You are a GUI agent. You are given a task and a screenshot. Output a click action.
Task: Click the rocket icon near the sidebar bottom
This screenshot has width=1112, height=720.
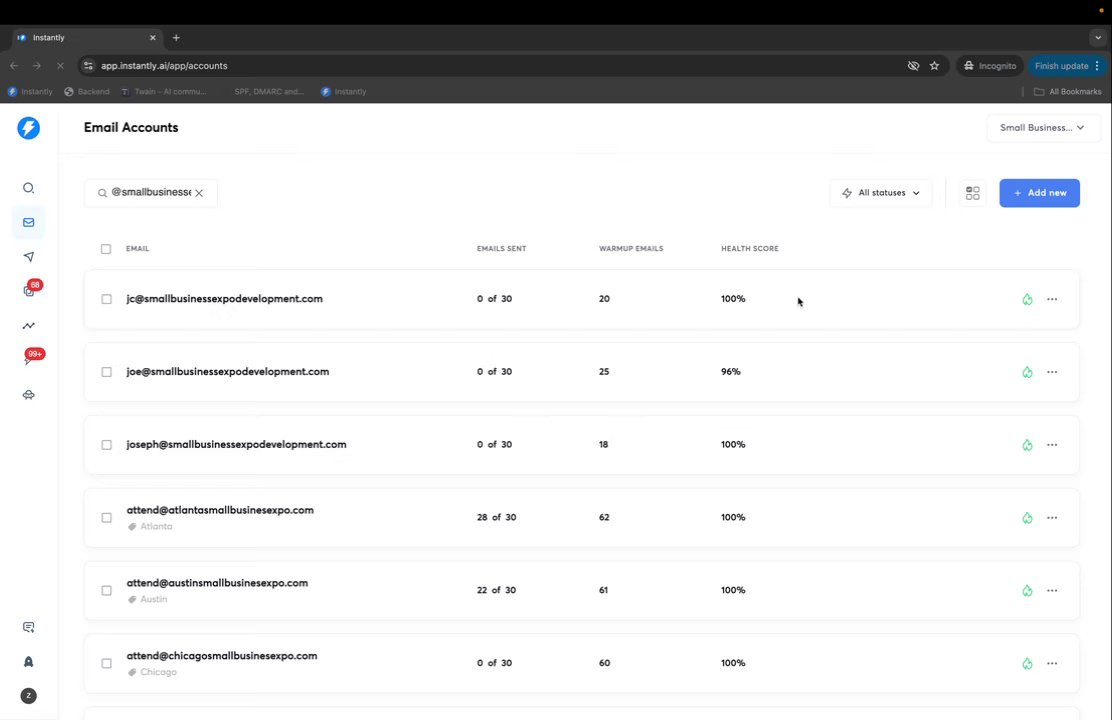click(29, 662)
